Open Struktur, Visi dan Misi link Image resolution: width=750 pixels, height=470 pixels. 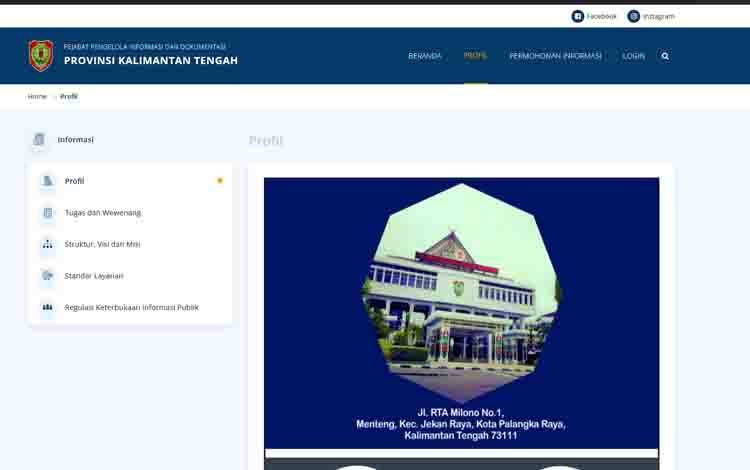(x=102, y=244)
